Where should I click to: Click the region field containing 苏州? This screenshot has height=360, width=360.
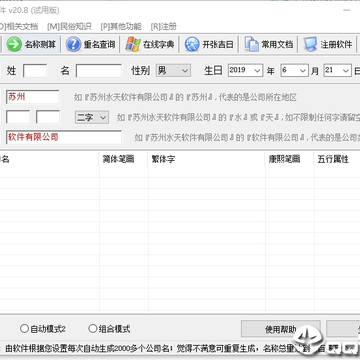click(33, 97)
